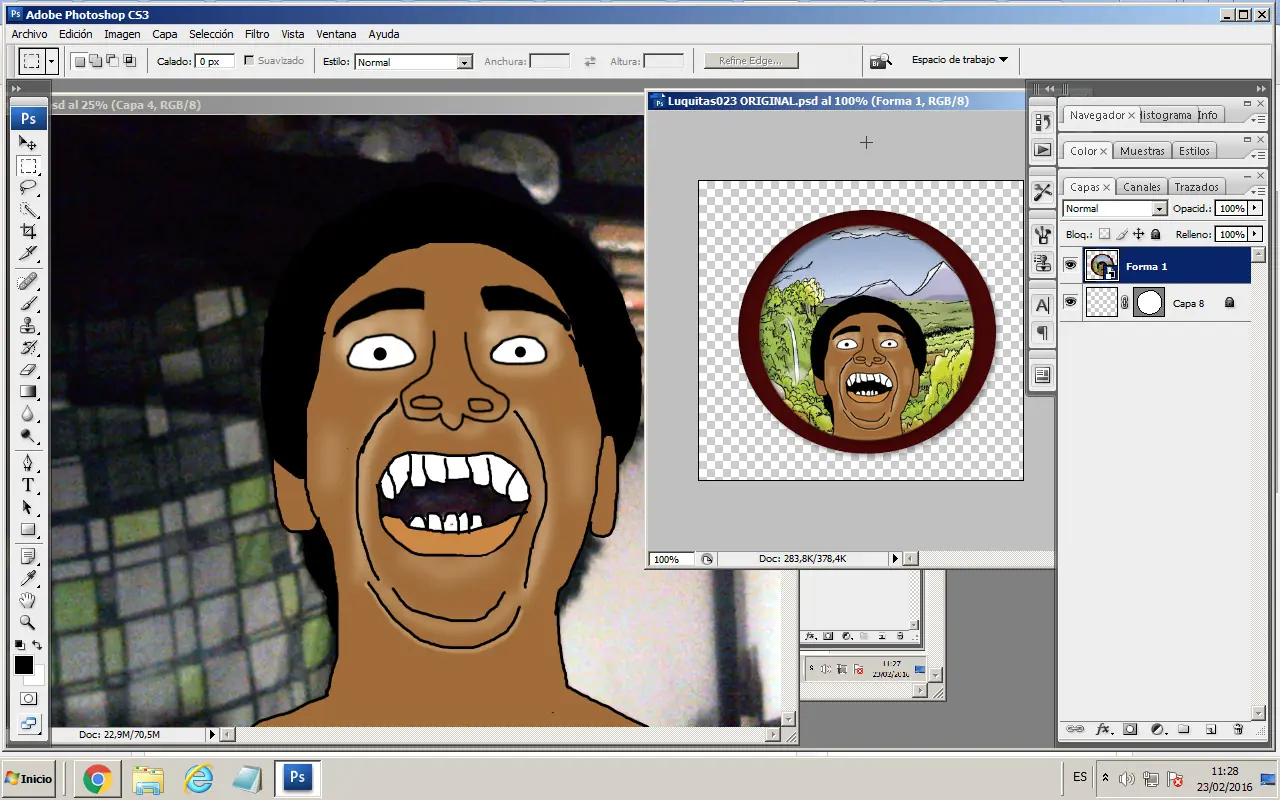Image resolution: width=1280 pixels, height=800 pixels.
Task: Select the Zoom tool
Action: (28, 622)
